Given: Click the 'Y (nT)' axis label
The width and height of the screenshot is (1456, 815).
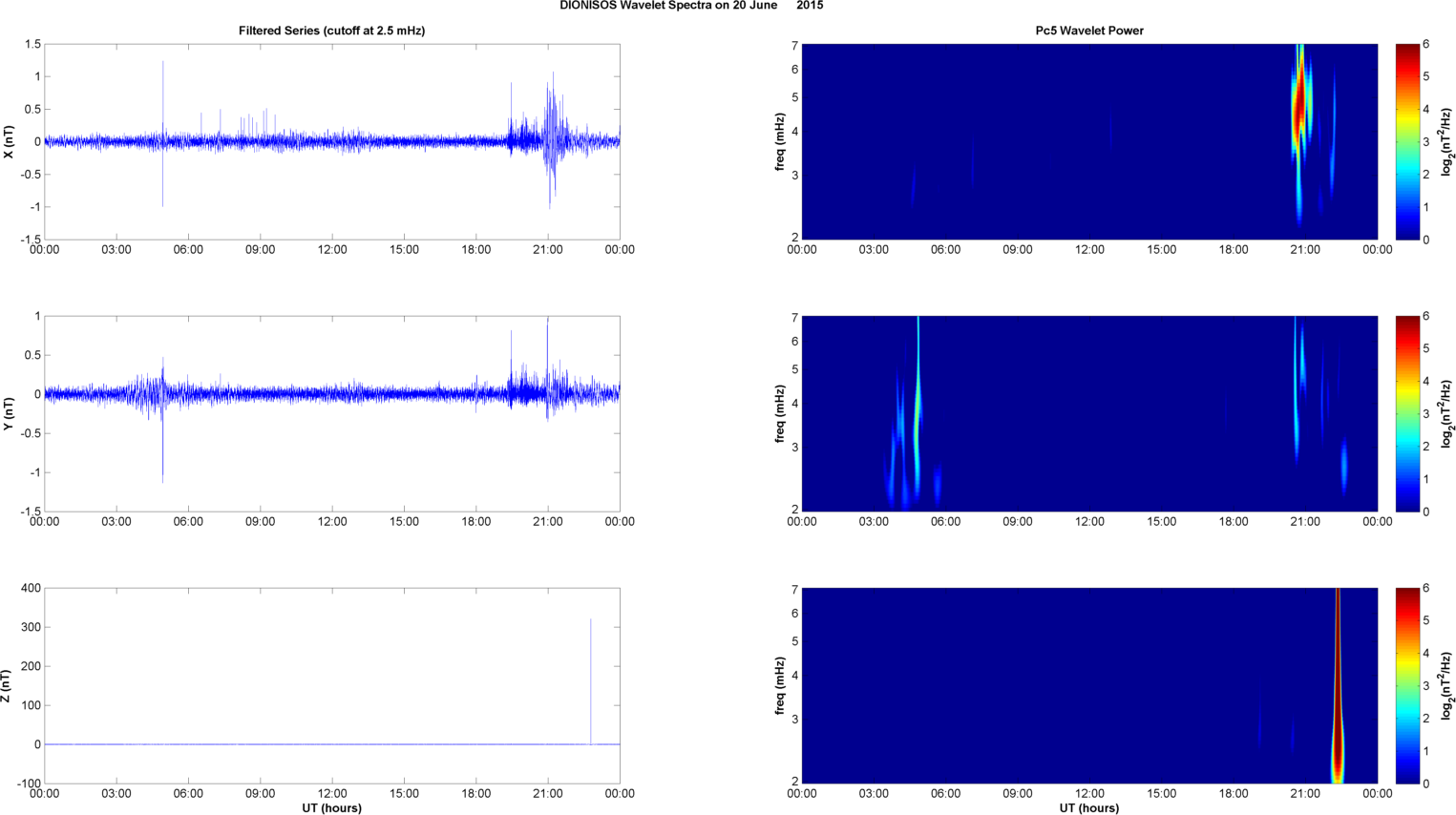Looking at the screenshot, I should click(x=9, y=413).
